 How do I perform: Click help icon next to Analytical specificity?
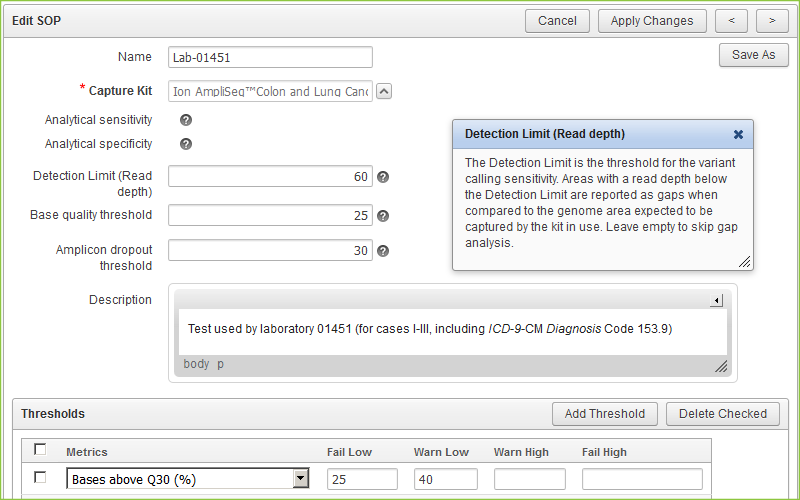pyautogui.click(x=186, y=144)
